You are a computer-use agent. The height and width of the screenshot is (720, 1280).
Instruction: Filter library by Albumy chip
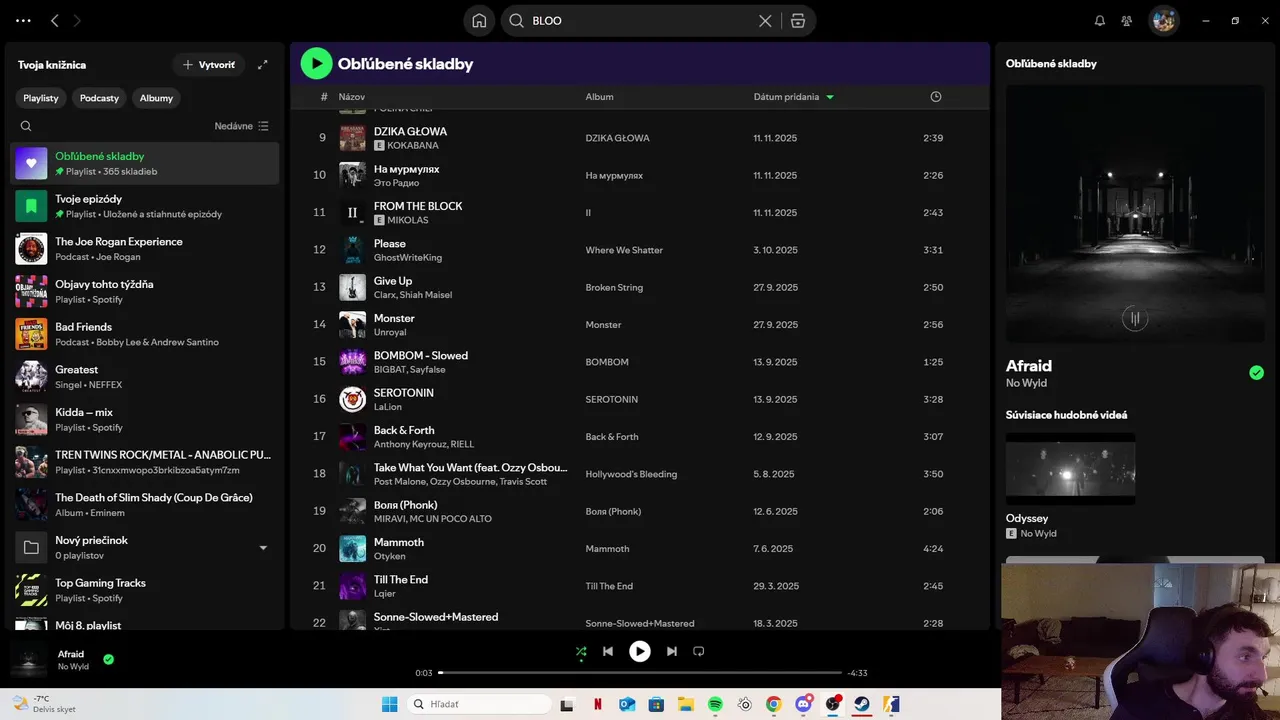[156, 98]
